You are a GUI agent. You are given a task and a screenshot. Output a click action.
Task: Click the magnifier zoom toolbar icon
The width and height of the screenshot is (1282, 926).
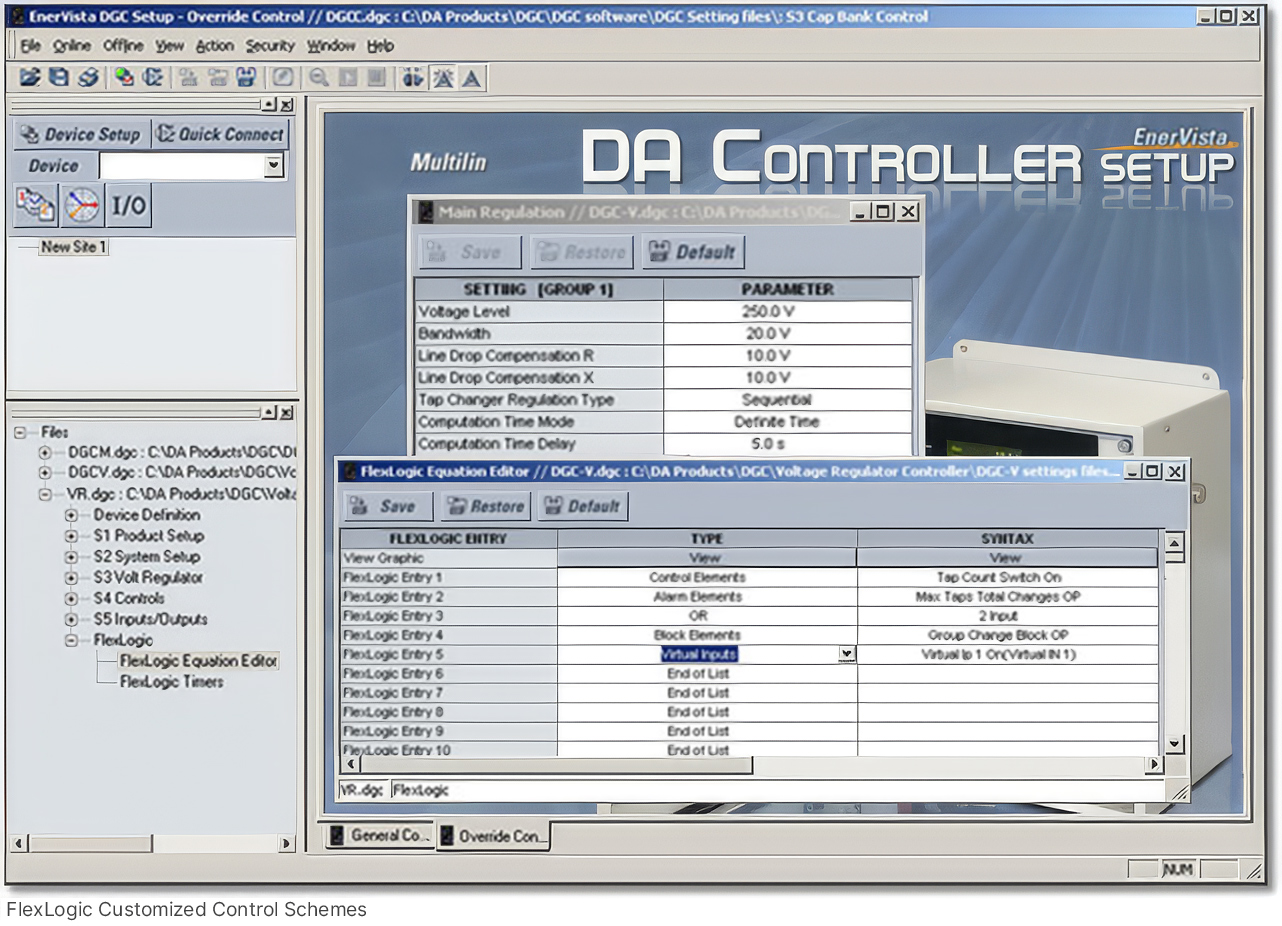pyautogui.click(x=319, y=77)
